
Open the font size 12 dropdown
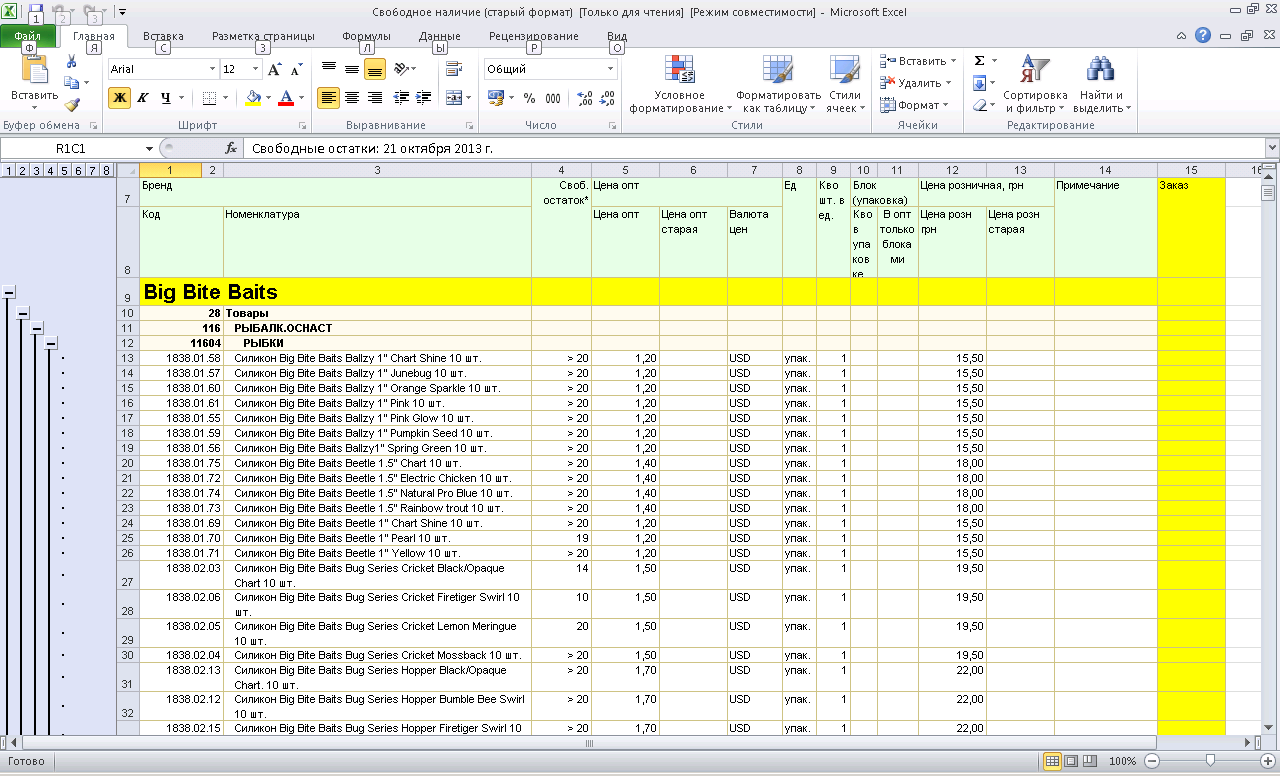pos(255,69)
